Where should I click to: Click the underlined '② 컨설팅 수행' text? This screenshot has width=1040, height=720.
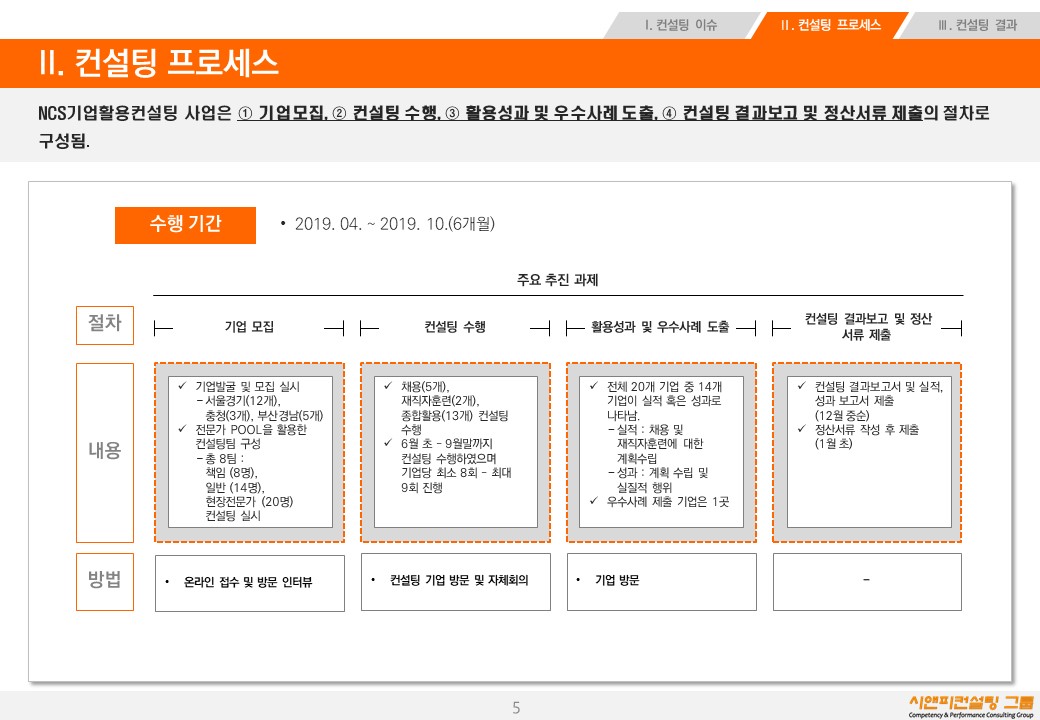coord(387,113)
